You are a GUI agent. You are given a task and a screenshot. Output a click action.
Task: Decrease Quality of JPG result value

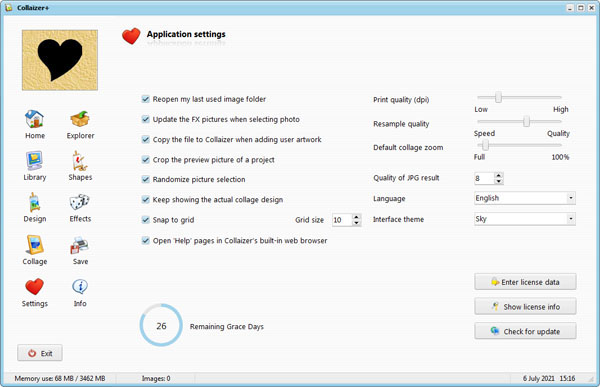pyautogui.click(x=498, y=181)
